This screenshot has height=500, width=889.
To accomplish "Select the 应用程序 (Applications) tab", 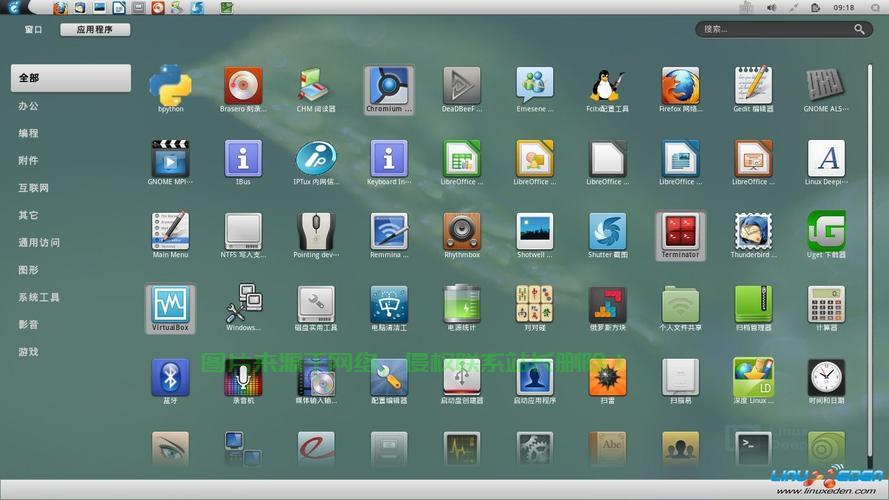I will (95, 30).
